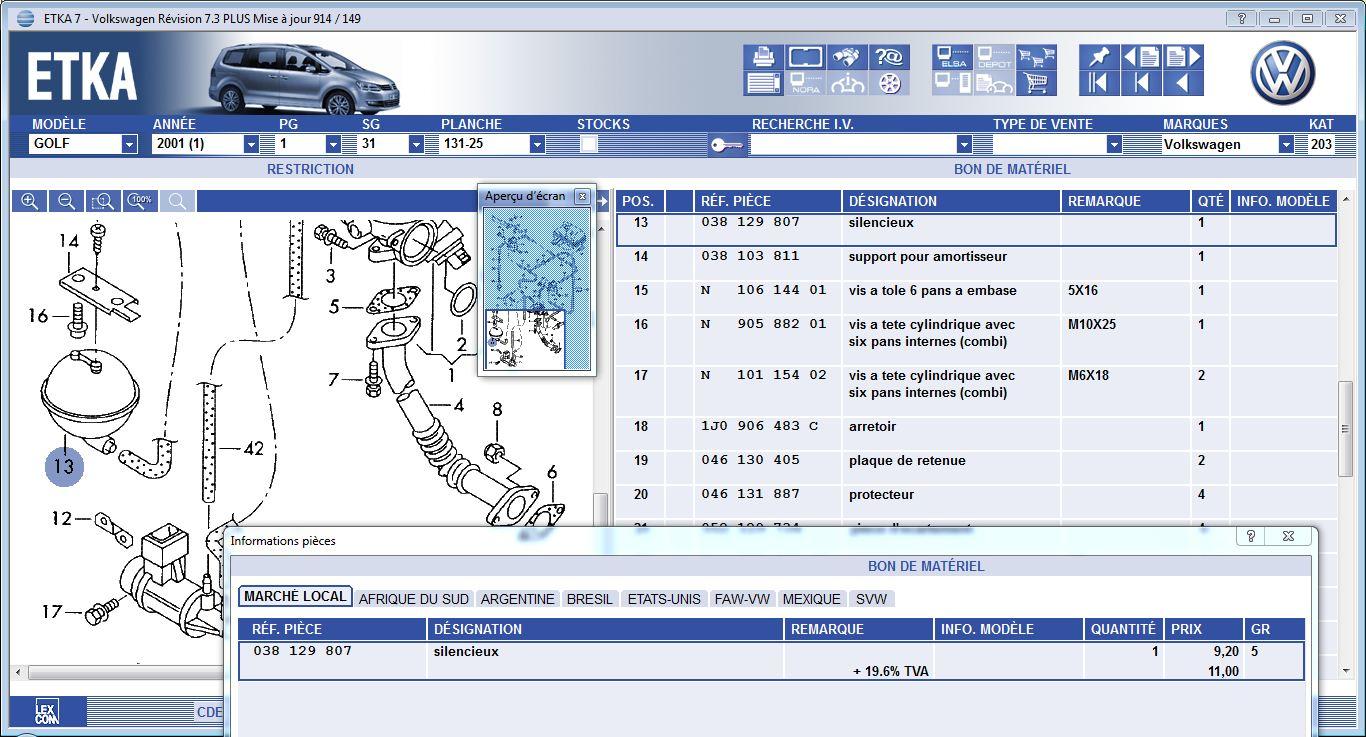Click the LexCom logo at bottom
The image size is (1366, 737).
click(47, 712)
